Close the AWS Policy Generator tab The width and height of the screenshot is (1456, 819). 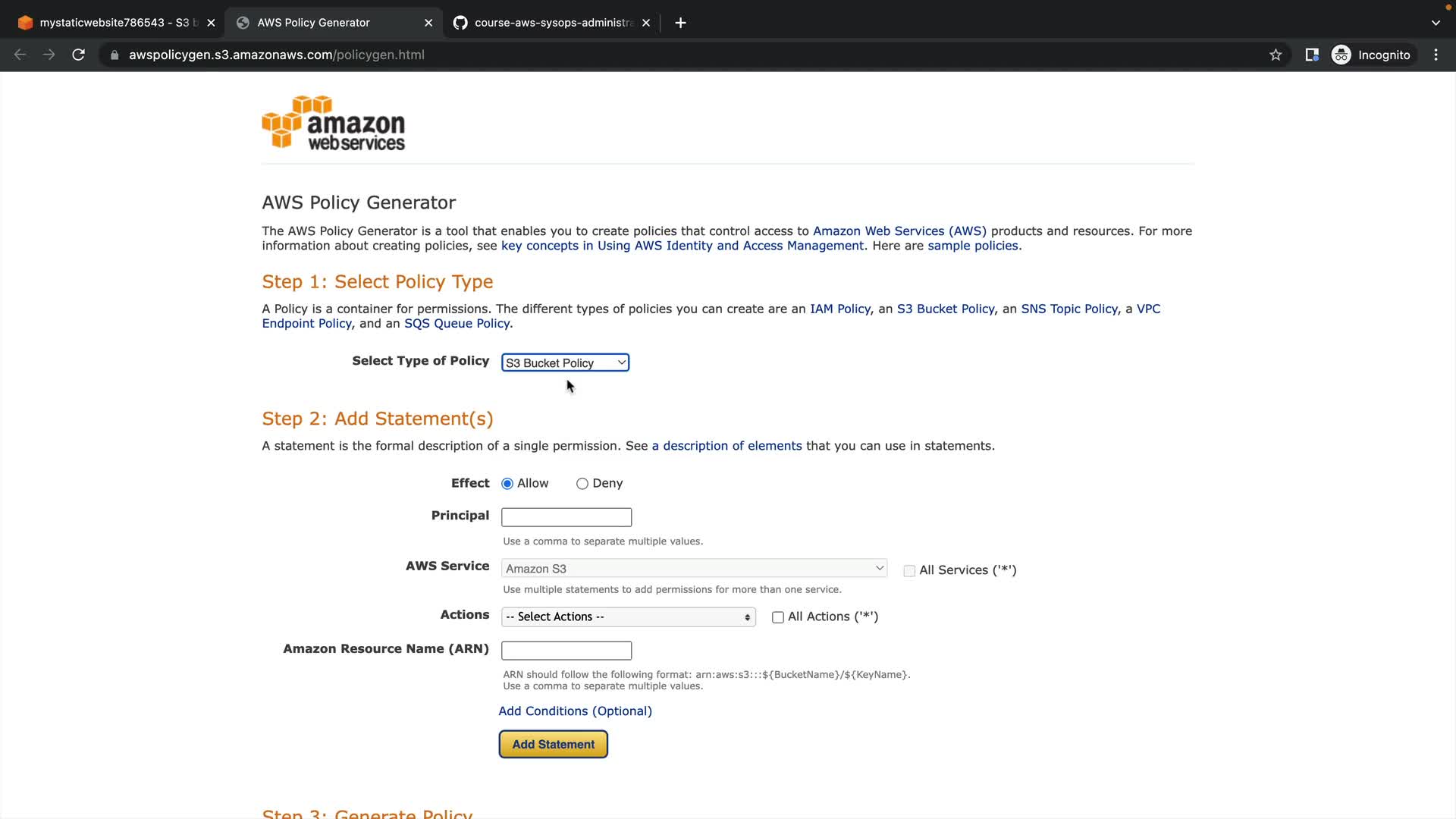tap(428, 23)
